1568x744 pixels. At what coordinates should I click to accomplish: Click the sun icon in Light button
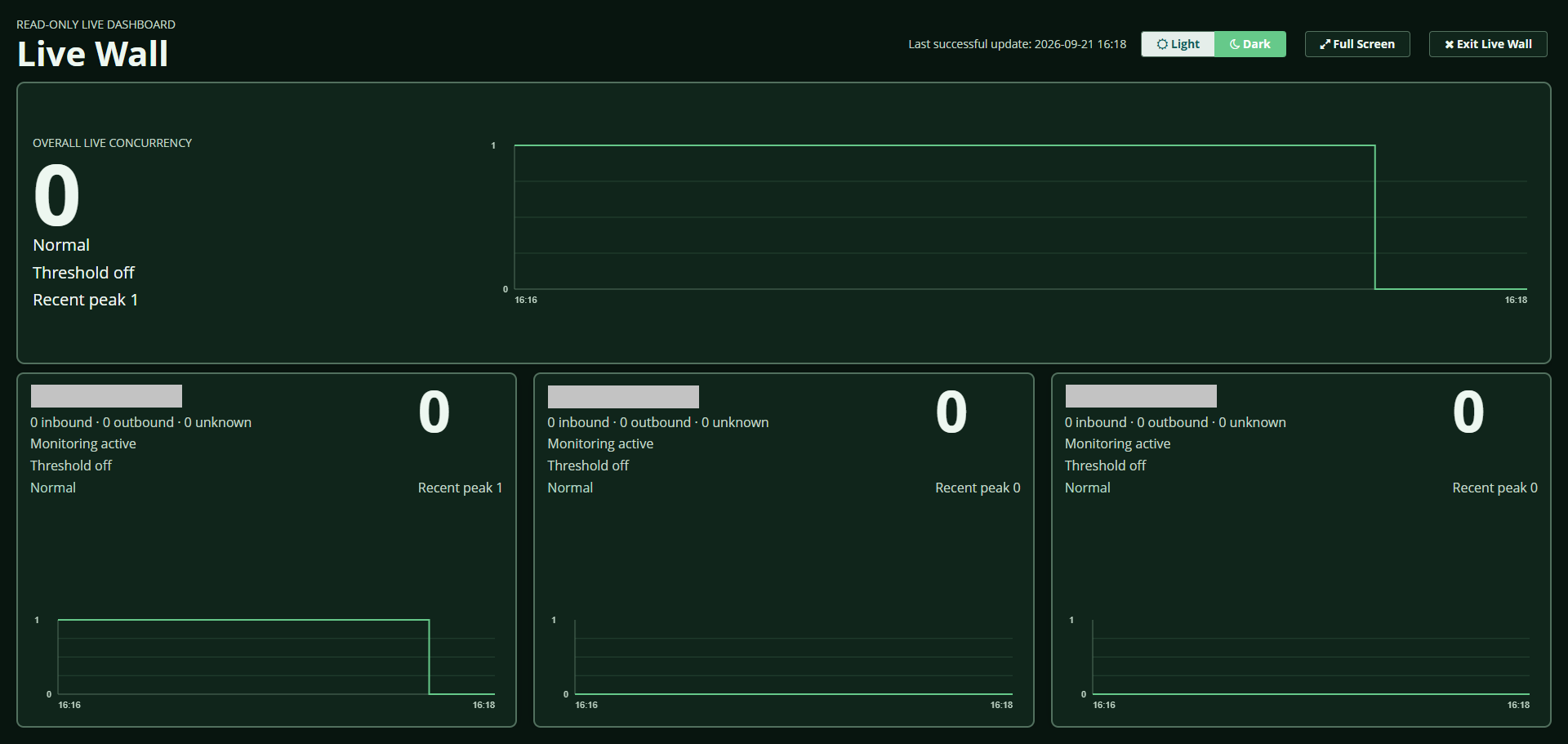click(1162, 44)
